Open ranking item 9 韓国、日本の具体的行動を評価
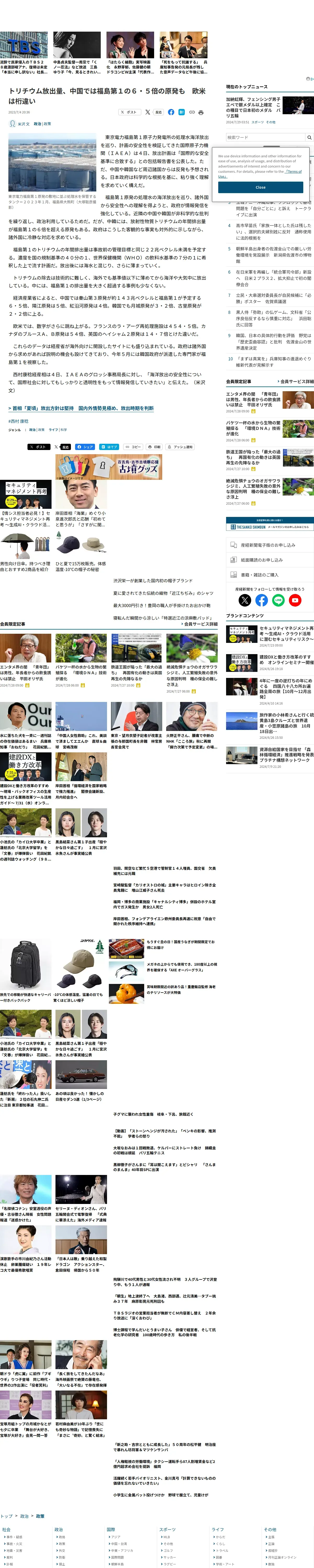Viewport: 314px width, 1568px height. pyautogui.click(x=274, y=342)
